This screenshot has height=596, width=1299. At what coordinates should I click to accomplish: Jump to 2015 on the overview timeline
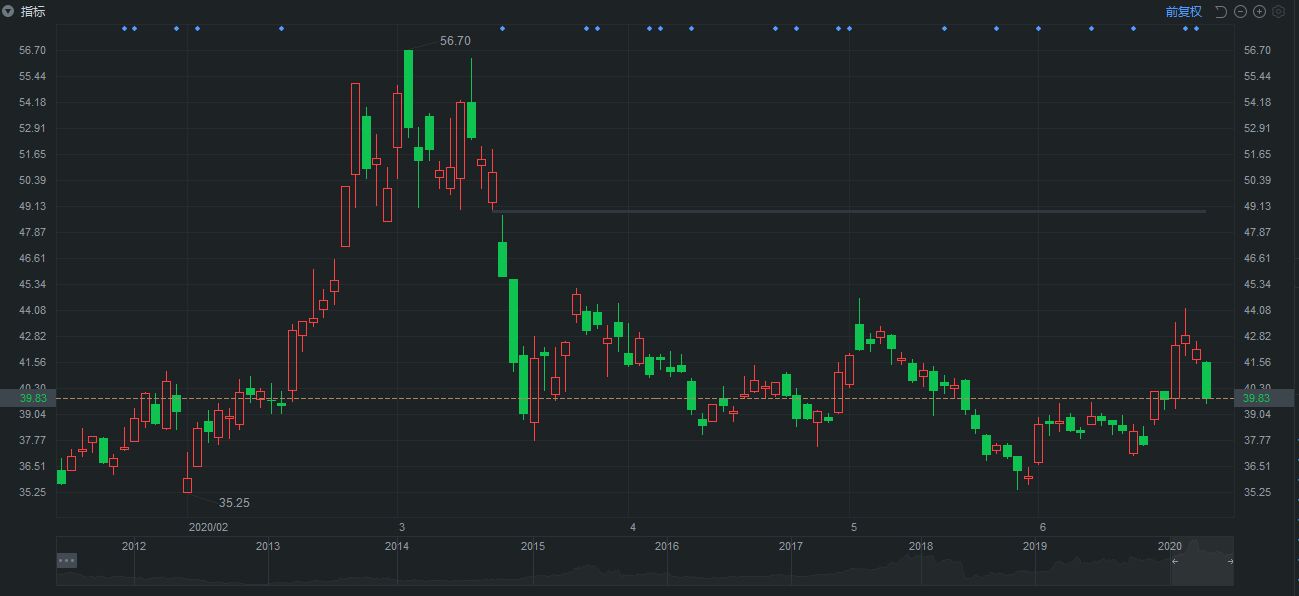coord(533,546)
